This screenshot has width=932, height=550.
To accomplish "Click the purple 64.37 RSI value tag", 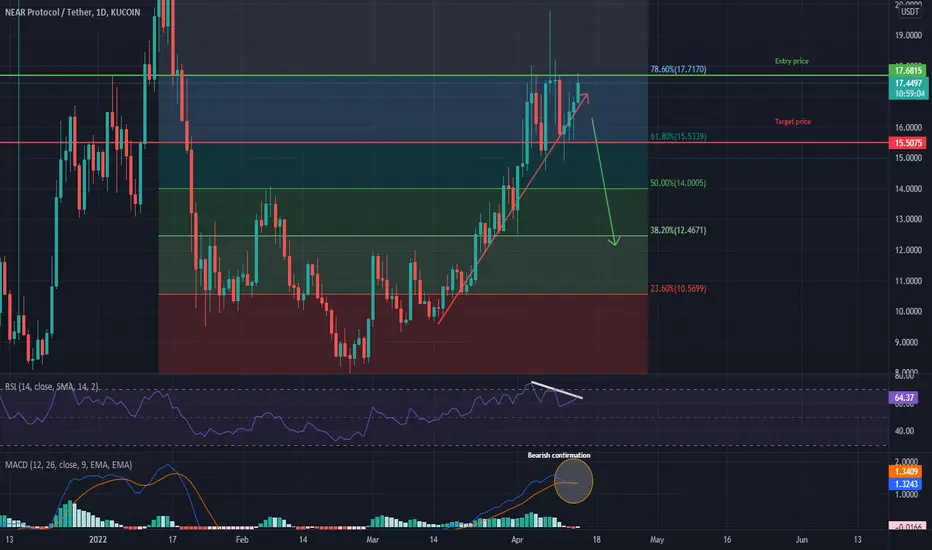I will point(904,397).
